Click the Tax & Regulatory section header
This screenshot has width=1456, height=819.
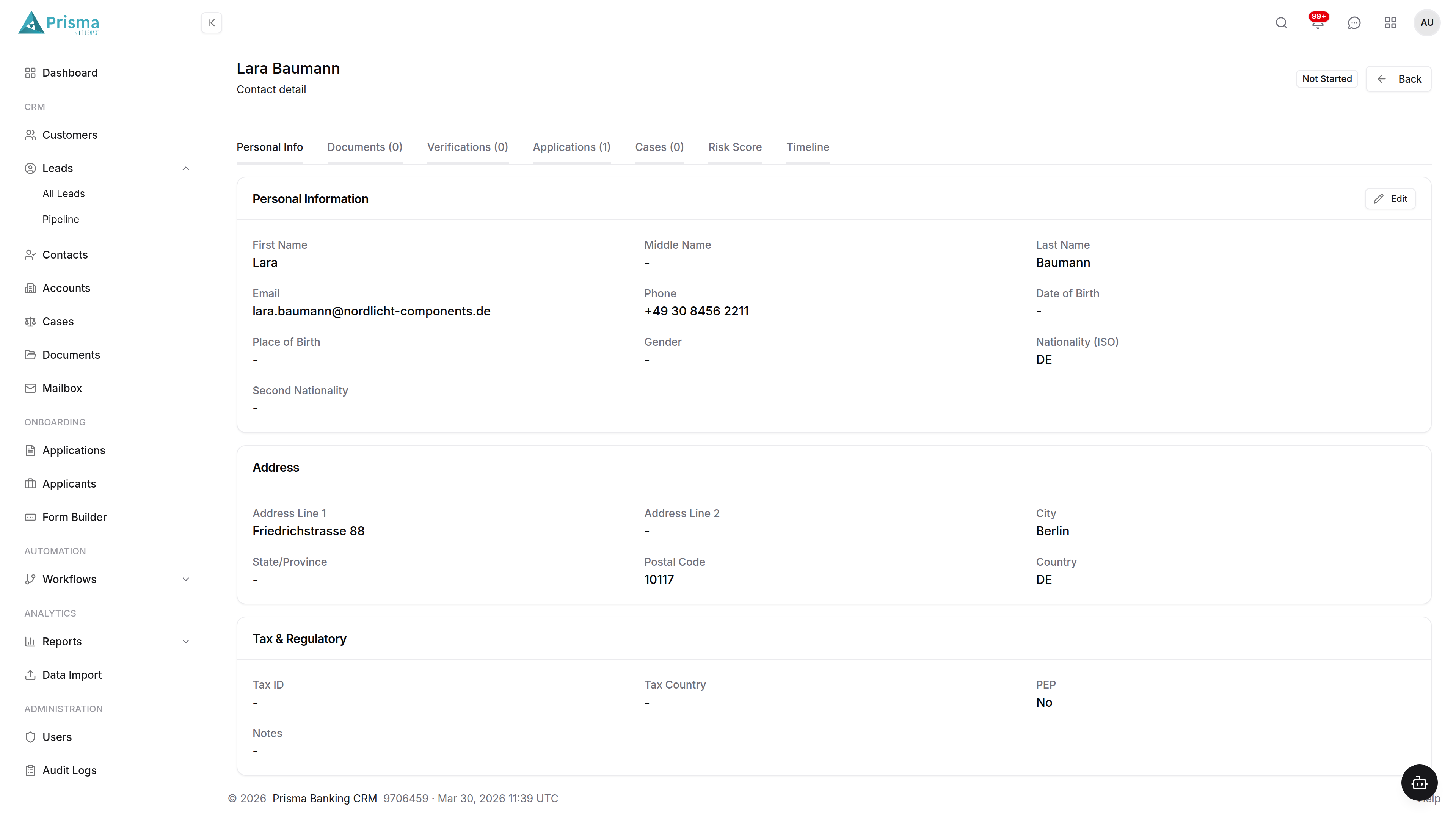(x=299, y=639)
